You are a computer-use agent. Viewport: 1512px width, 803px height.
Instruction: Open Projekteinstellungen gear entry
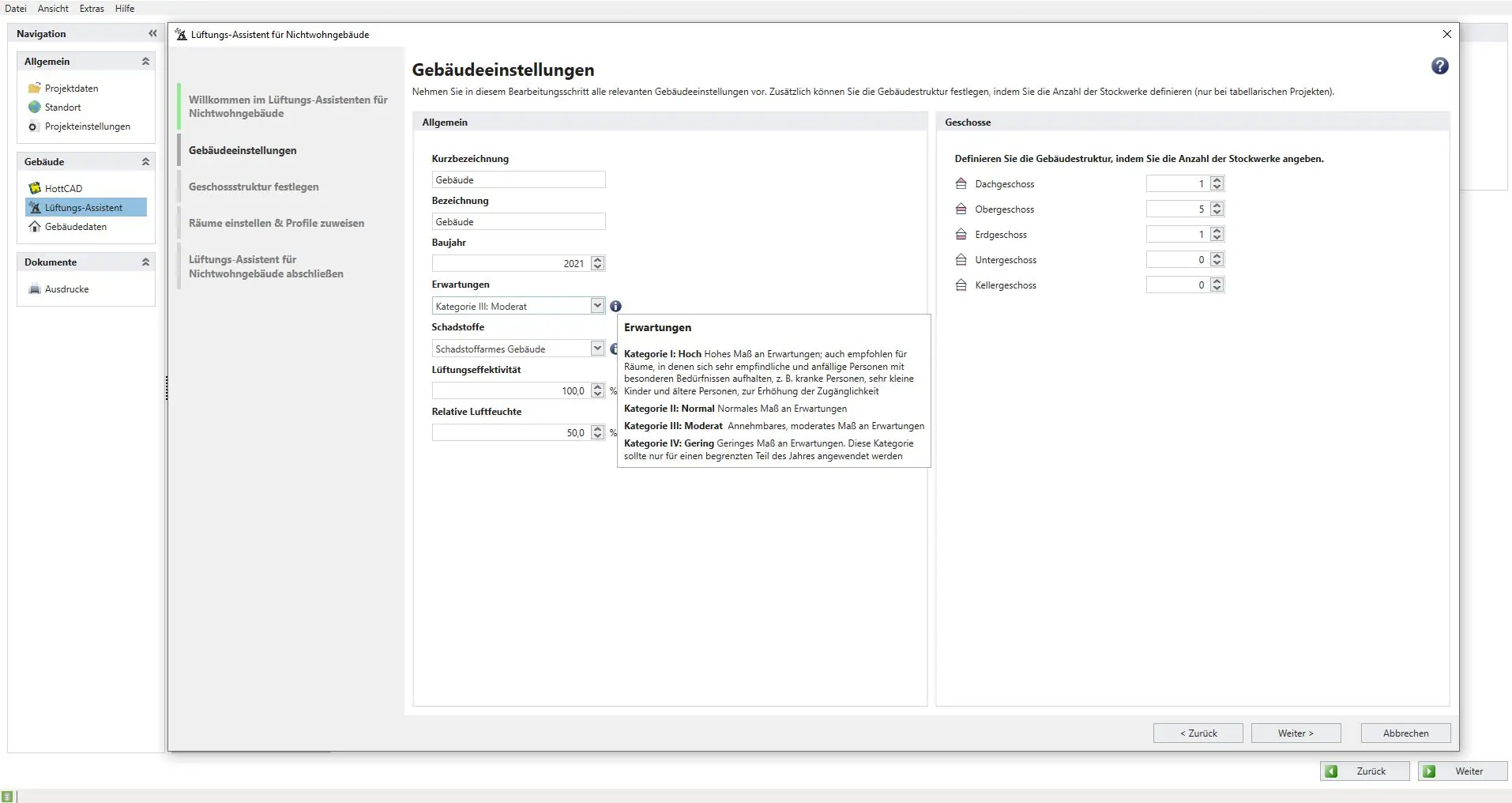pyautogui.click(x=87, y=126)
